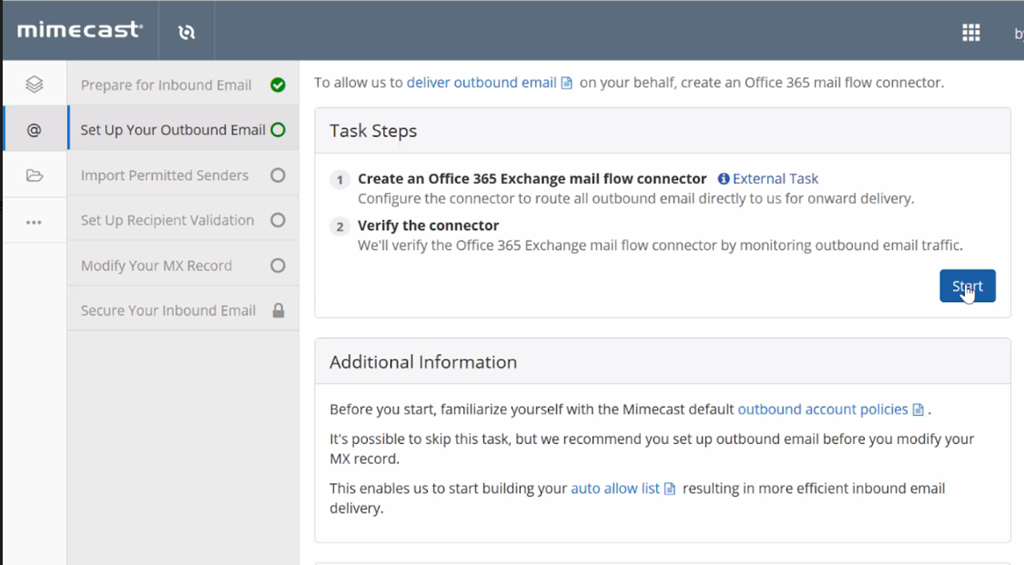Click the Task Steps heading
Viewport: 1024px width, 565px height.
click(x=373, y=131)
